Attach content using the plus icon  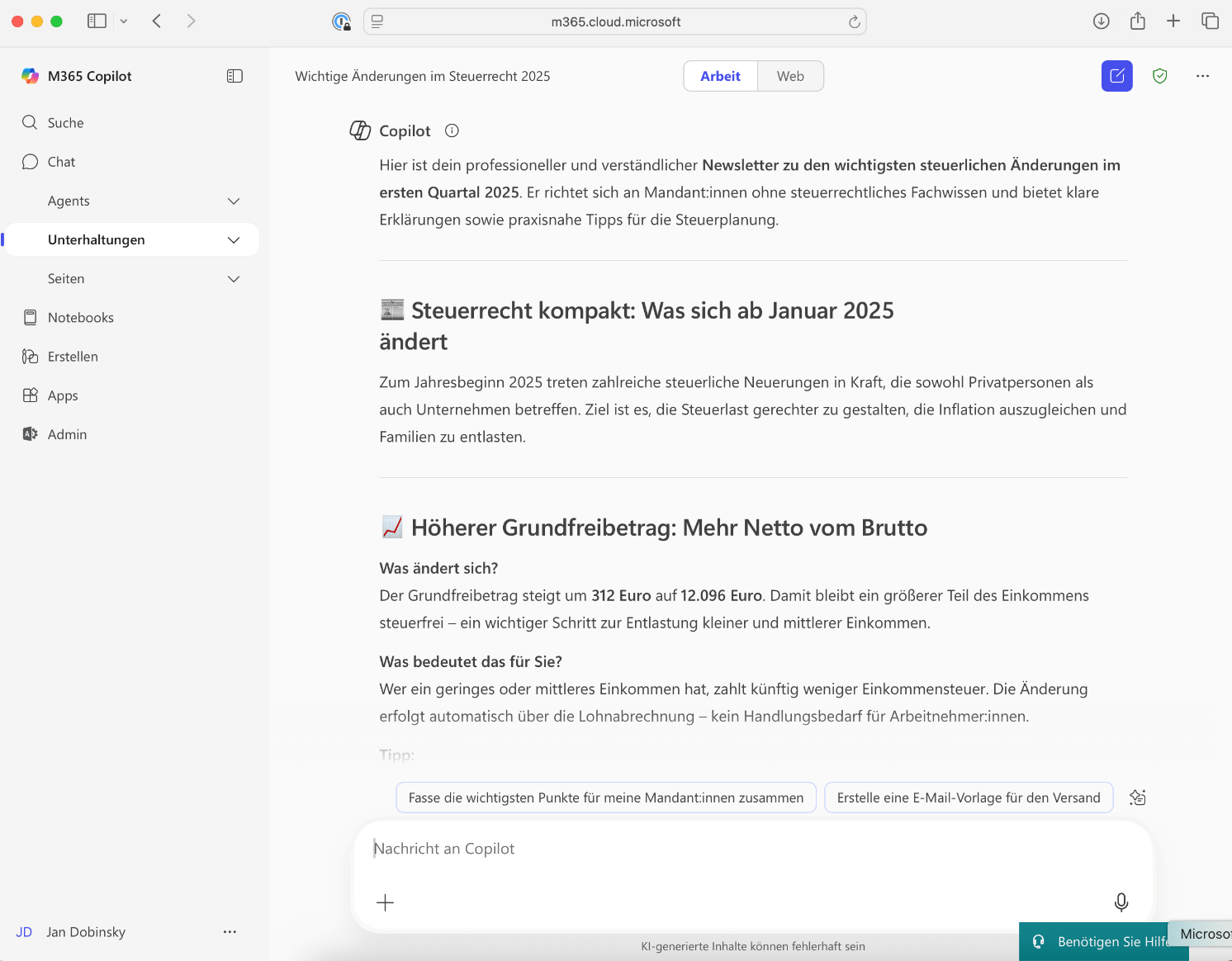click(x=385, y=902)
